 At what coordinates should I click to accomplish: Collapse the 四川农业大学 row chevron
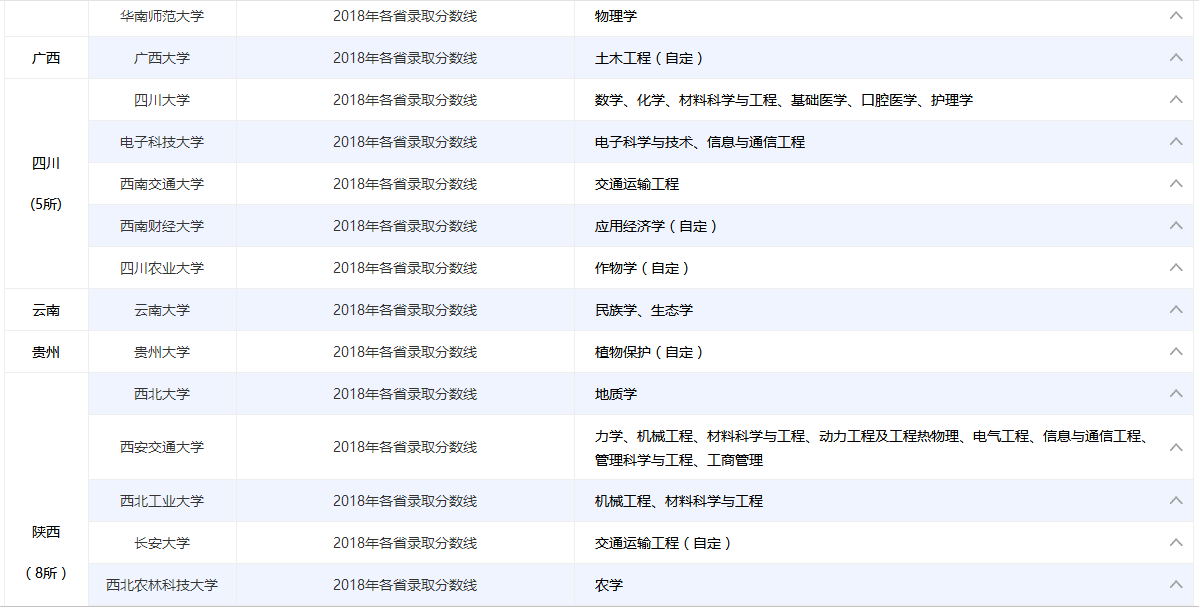coord(1176,268)
